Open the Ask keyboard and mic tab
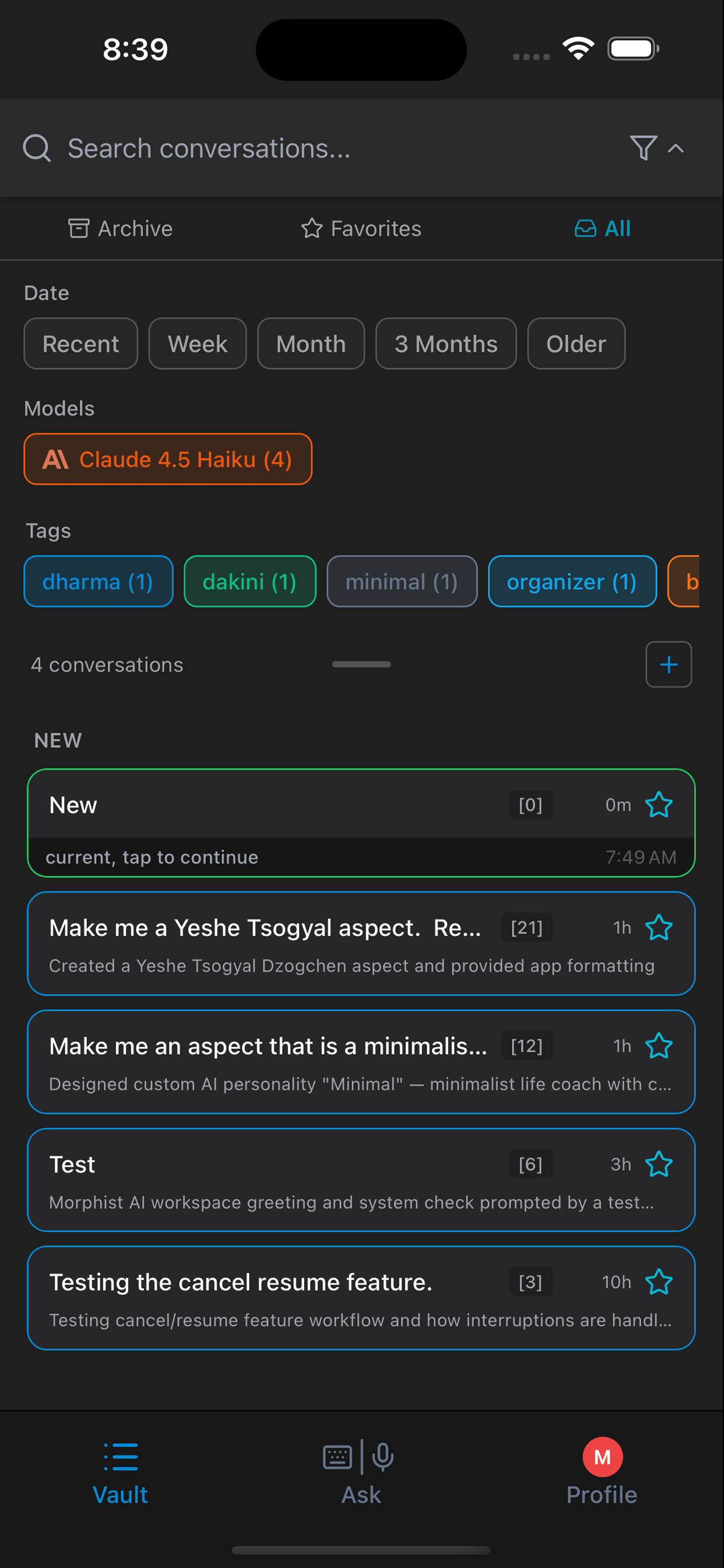The image size is (724, 1568). coord(361,1470)
